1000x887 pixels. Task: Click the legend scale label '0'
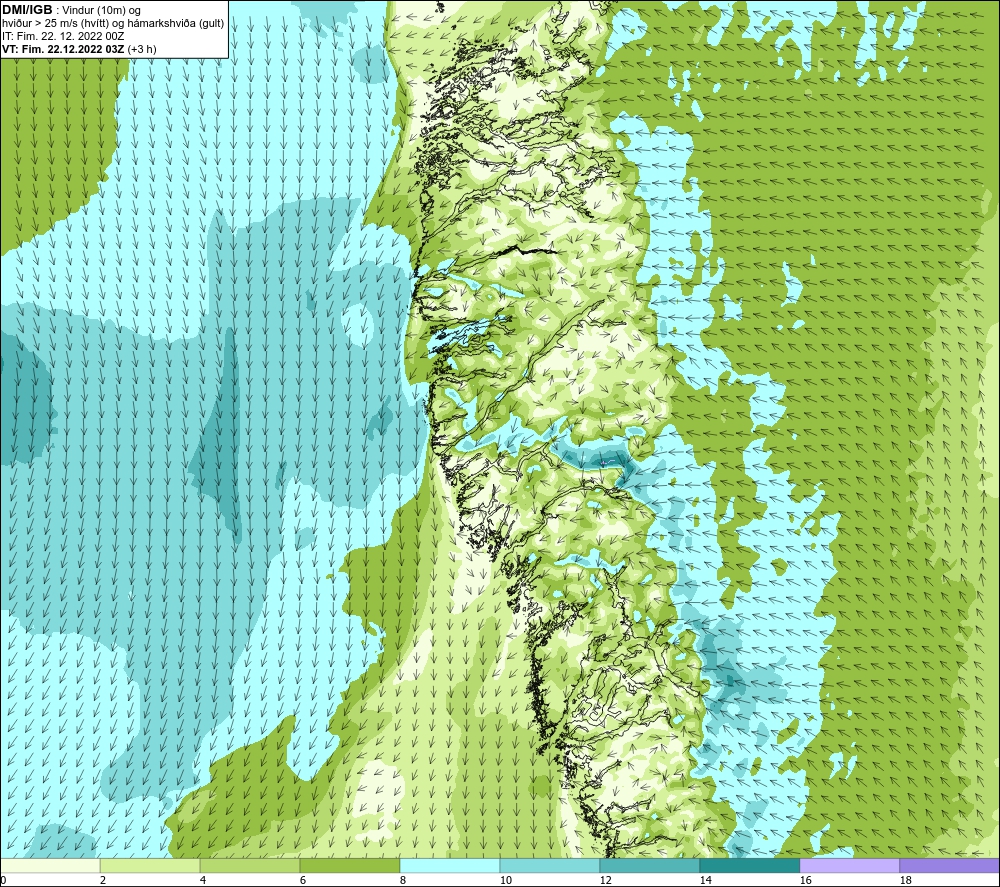click(x=3, y=881)
